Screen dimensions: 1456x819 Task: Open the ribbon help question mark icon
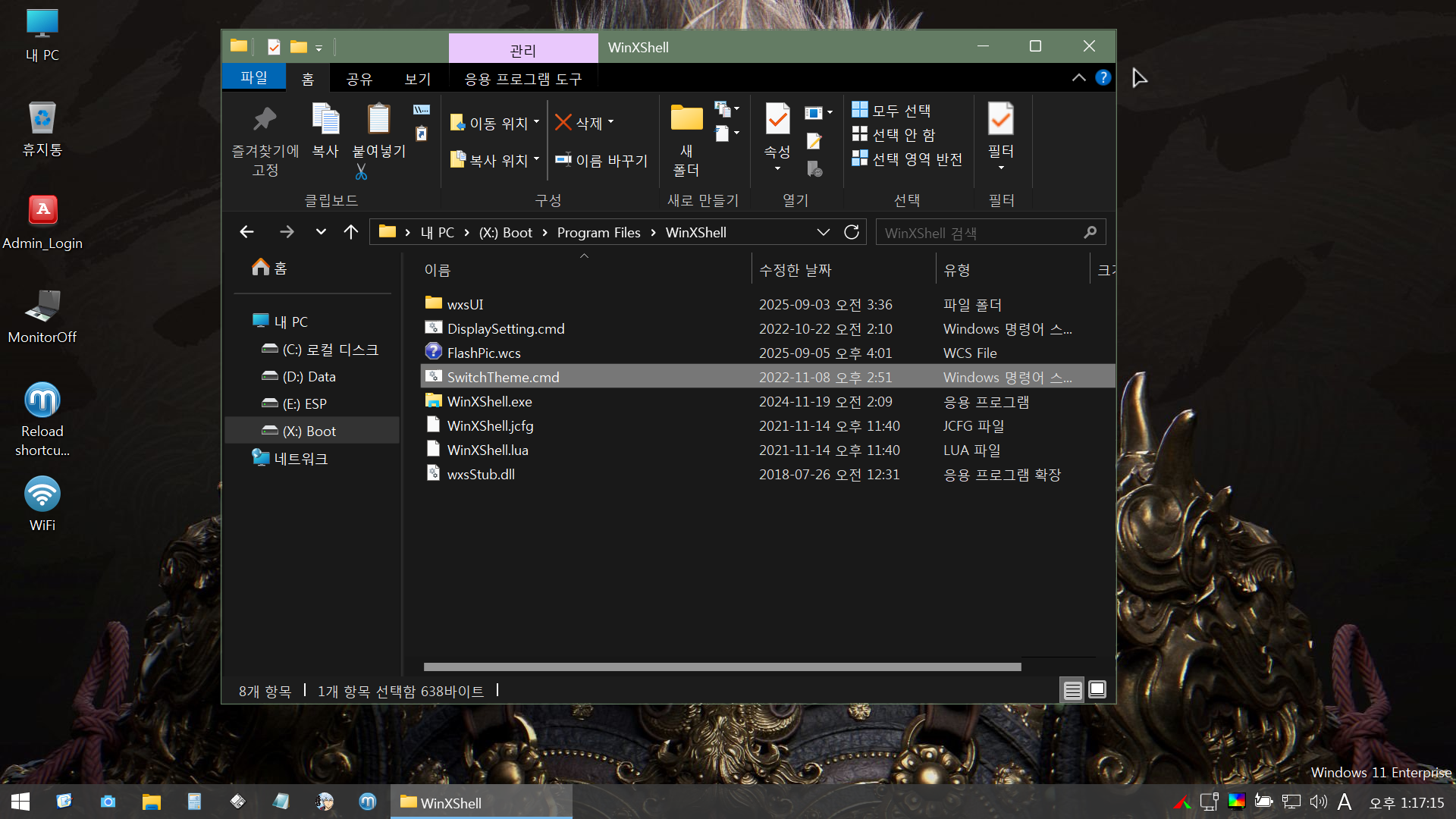tap(1103, 77)
